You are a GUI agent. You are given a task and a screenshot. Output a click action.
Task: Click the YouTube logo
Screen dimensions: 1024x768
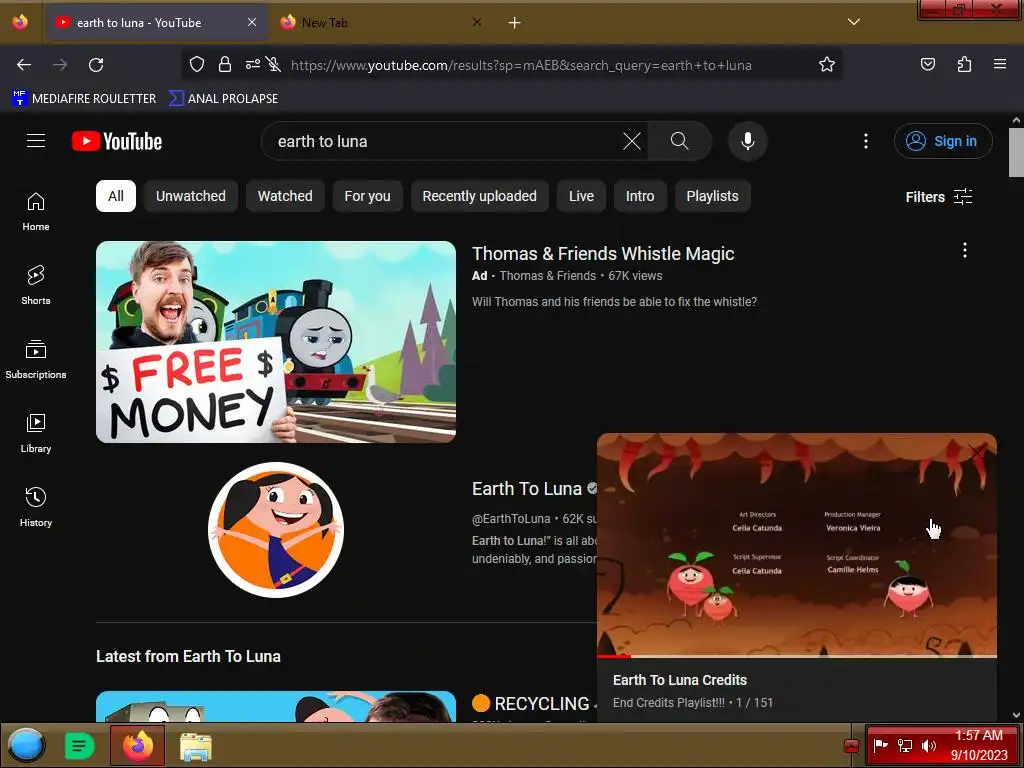[117, 141]
